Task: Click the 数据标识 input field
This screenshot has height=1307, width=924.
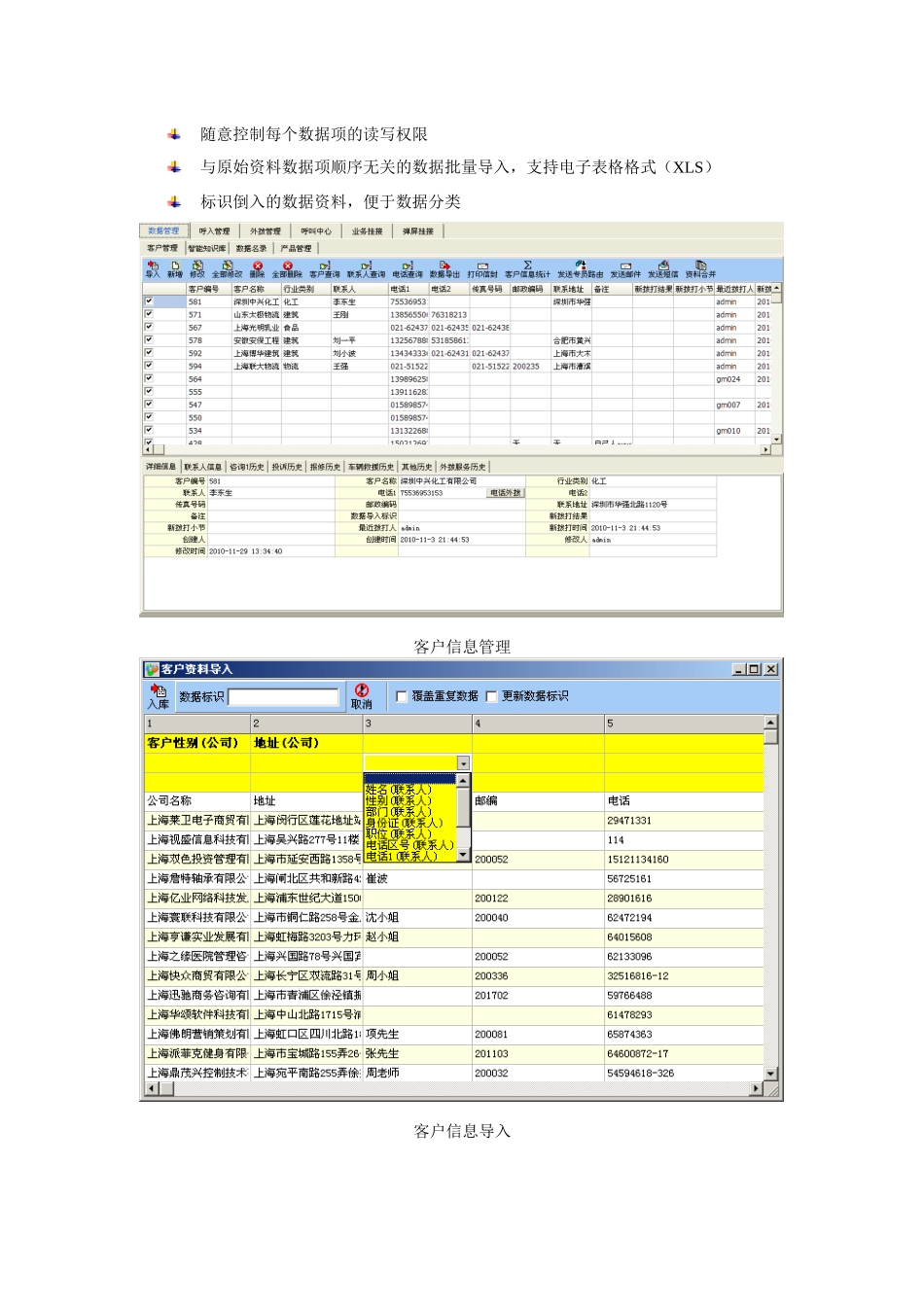Action: click(283, 696)
